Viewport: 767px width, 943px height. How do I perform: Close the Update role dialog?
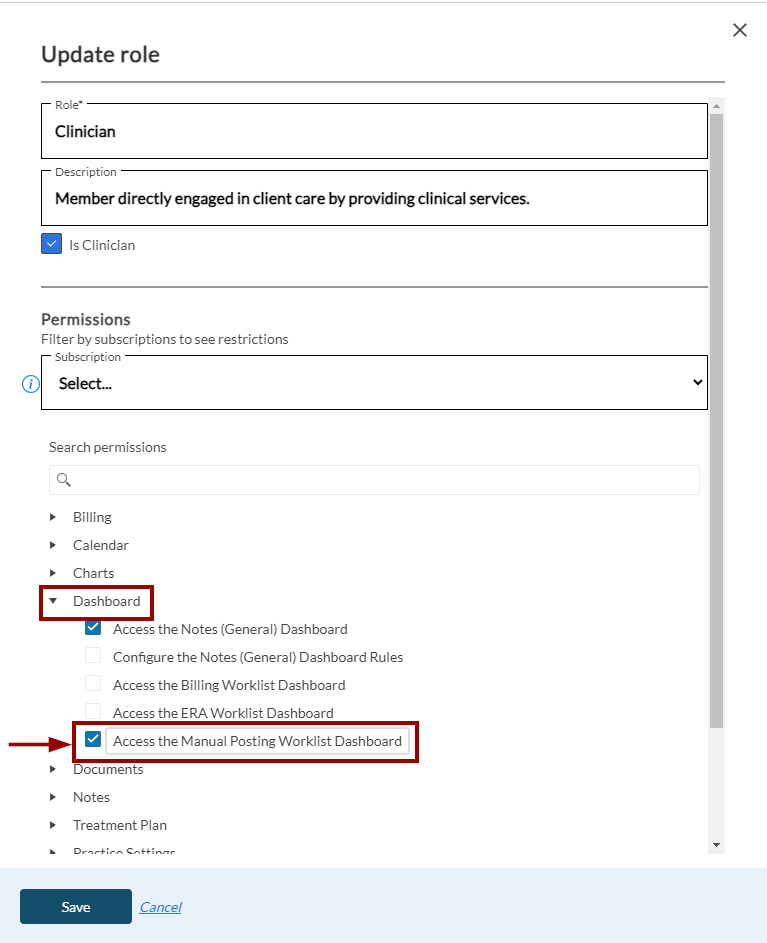tap(740, 30)
